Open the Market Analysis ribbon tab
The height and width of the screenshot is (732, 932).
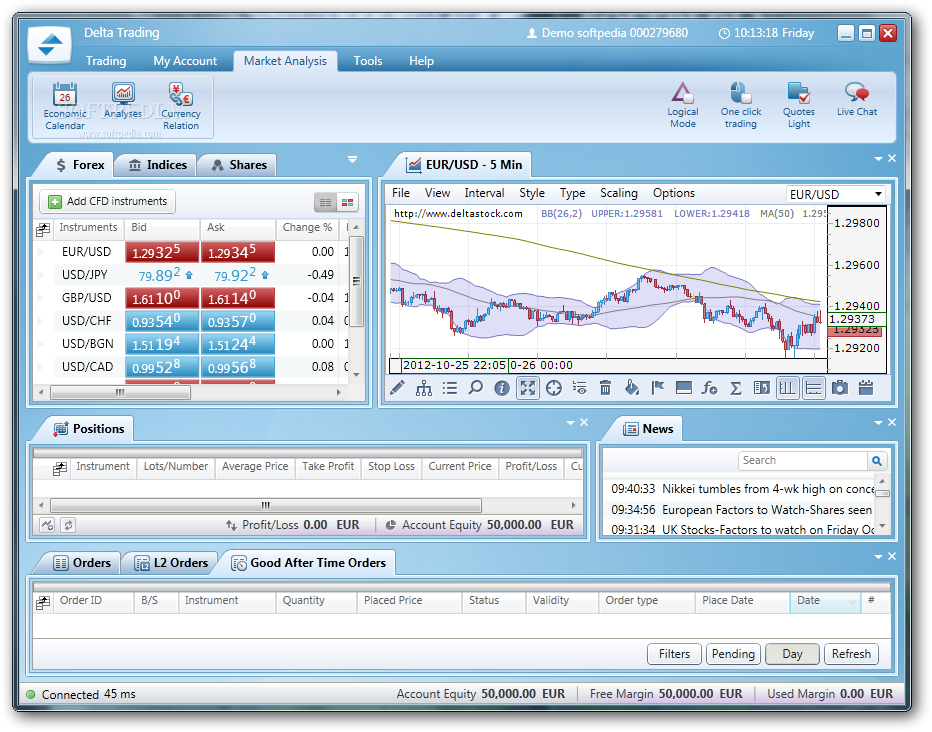coord(285,61)
